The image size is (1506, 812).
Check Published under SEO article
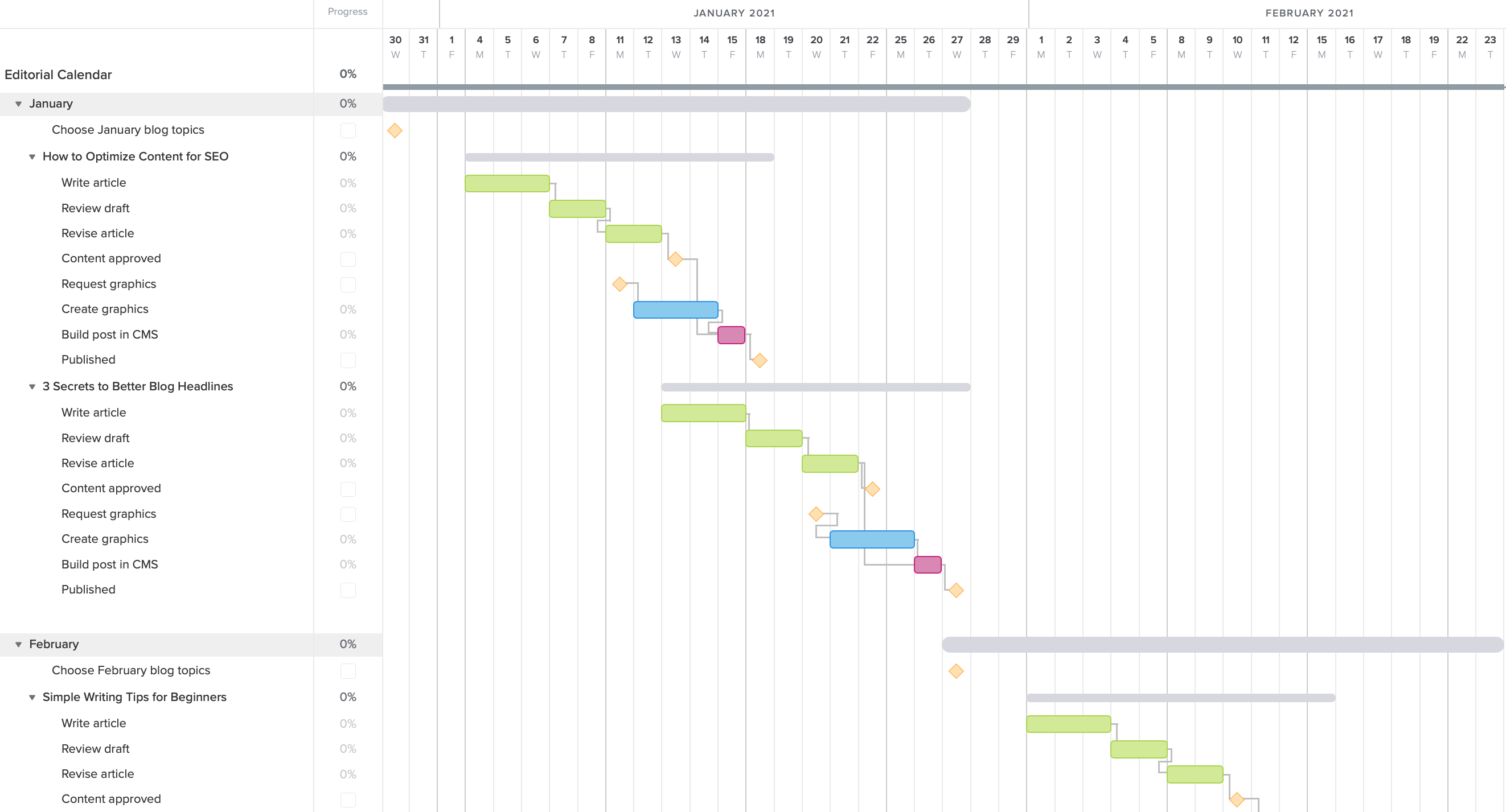click(x=348, y=360)
